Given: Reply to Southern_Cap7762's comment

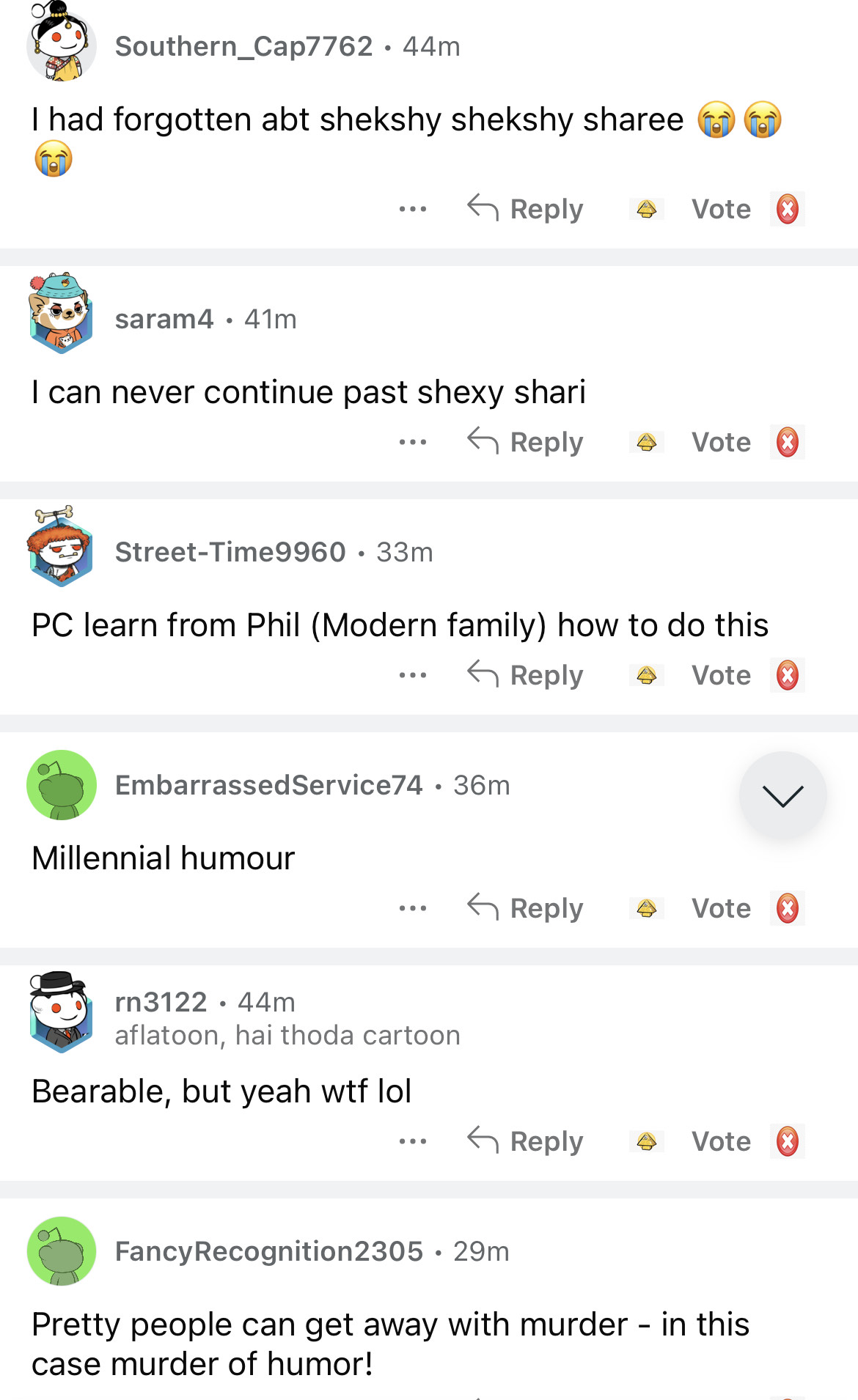Looking at the screenshot, I should [526, 210].
